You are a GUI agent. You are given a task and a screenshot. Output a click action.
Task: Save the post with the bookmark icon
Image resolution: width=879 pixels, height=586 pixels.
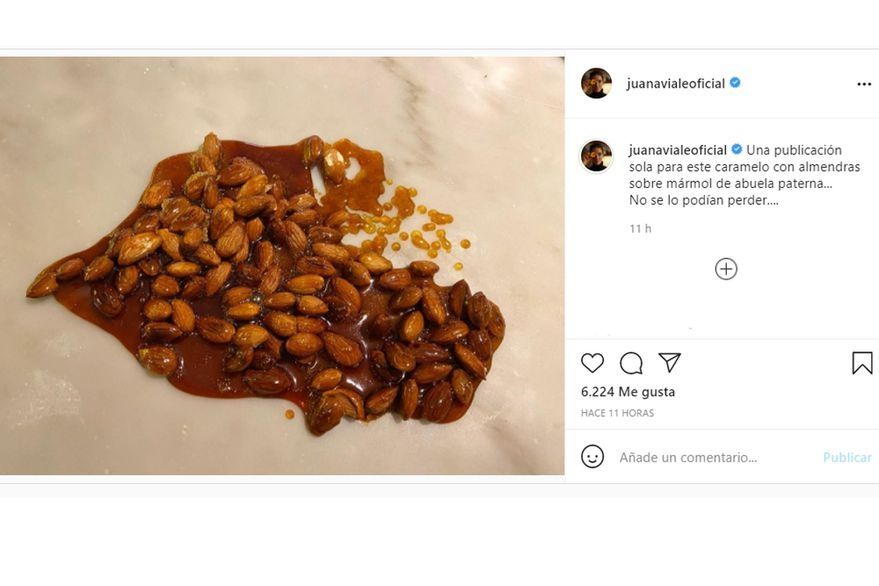(x=862, y=363)
